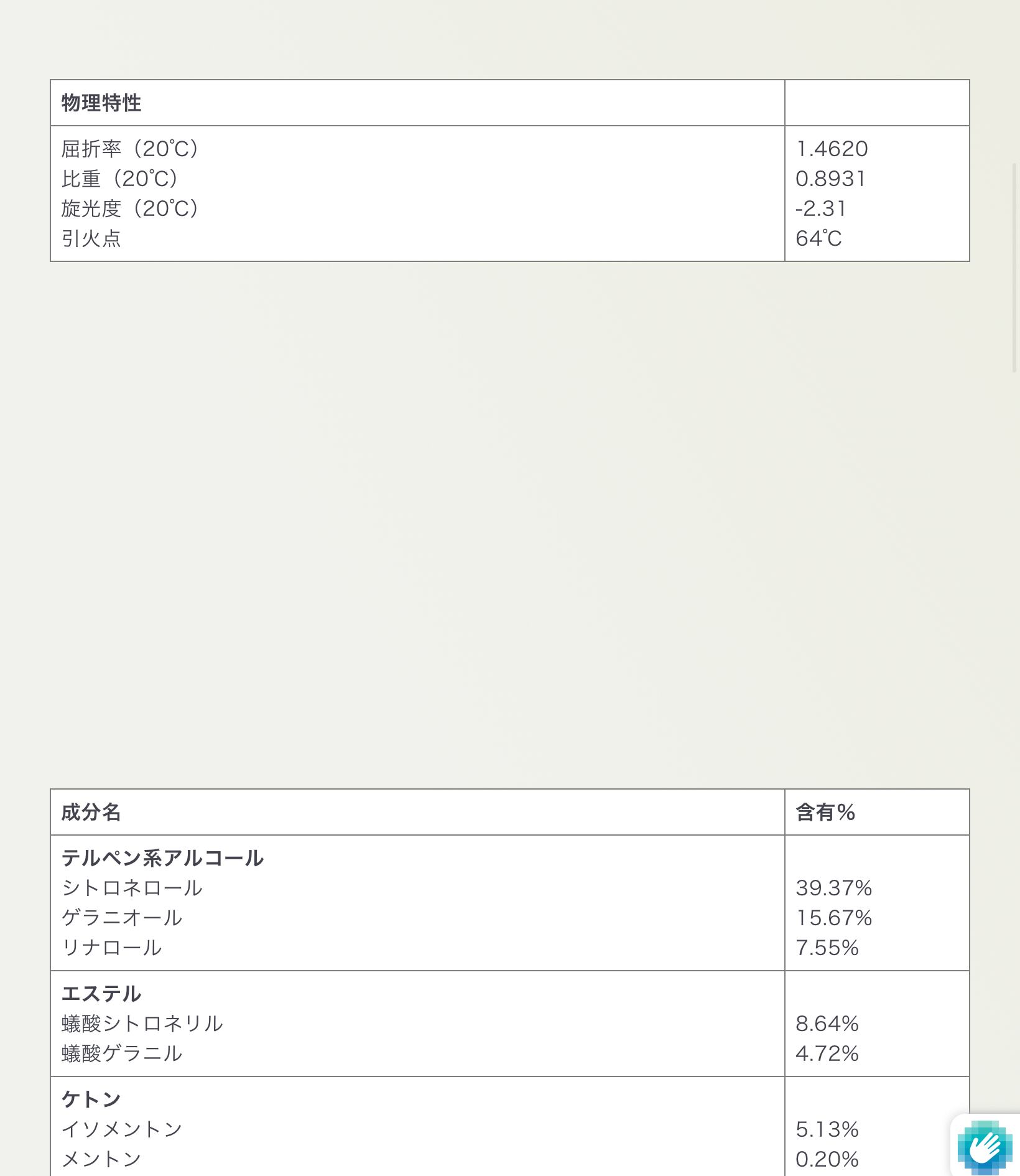1020x1176 pixels.
Task: Click the 成分名 column header
Action: tap(91, 813)
